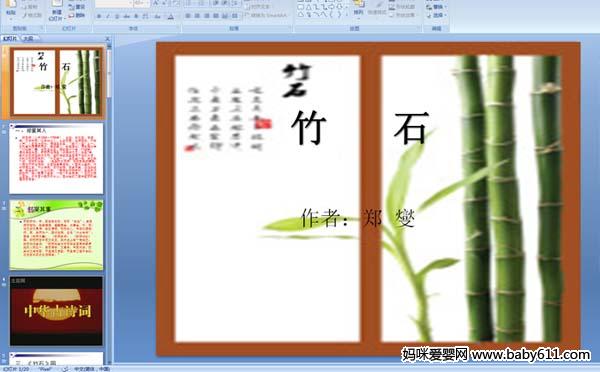This screenshot has width=600, height=372.
Task: Switch to the Slides tab in the left pane
Action: pos(10,38)
